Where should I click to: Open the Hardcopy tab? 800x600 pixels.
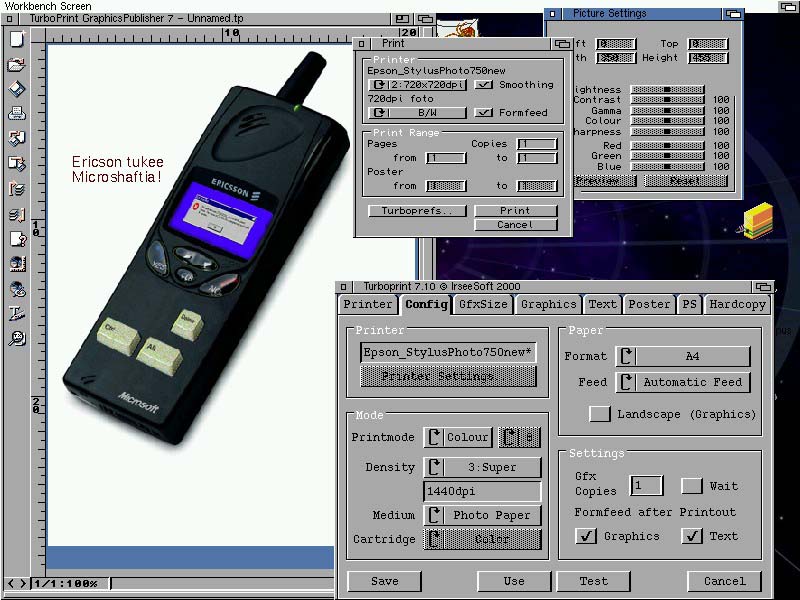pyautogui.click(x=737, y=305)
